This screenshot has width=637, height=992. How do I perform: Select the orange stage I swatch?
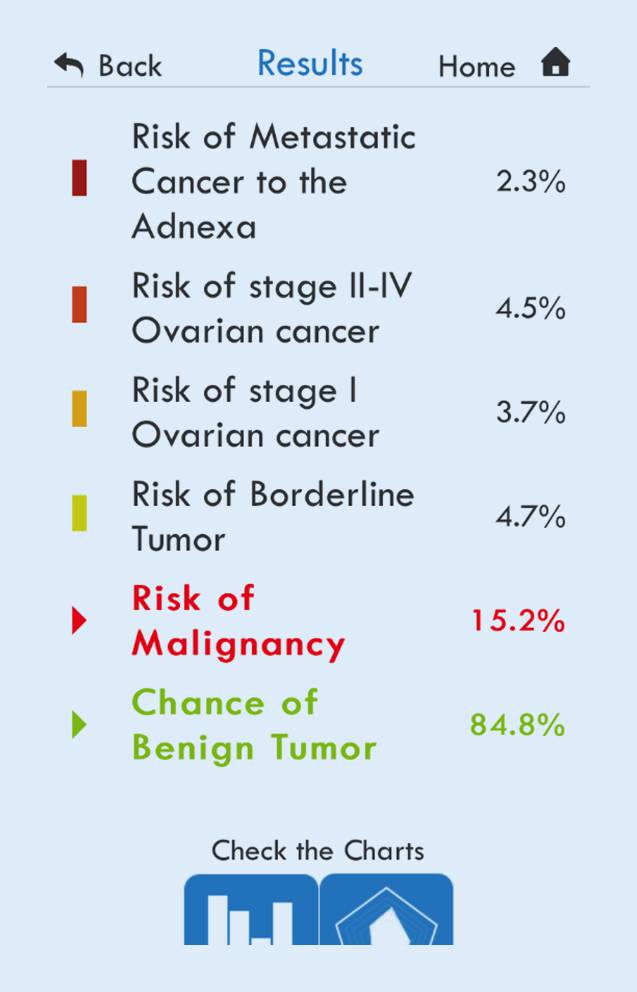[x=79, y=409]
